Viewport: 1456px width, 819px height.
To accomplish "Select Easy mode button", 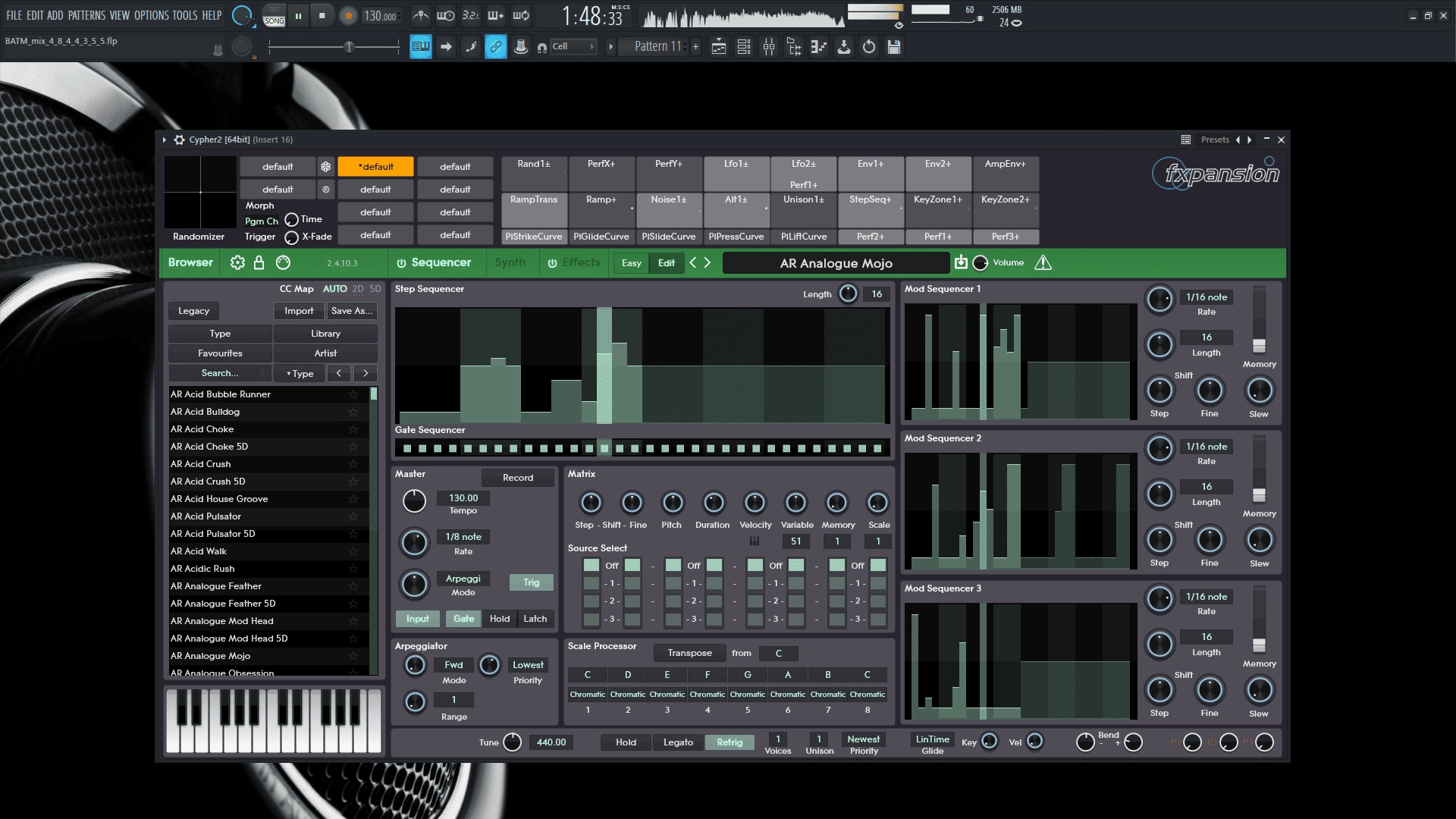I will click(x=631, y=263).
